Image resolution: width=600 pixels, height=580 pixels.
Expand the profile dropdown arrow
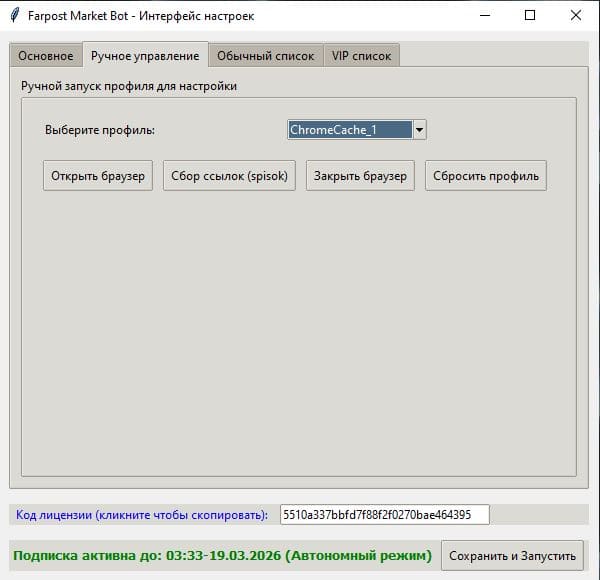[419, 130]
